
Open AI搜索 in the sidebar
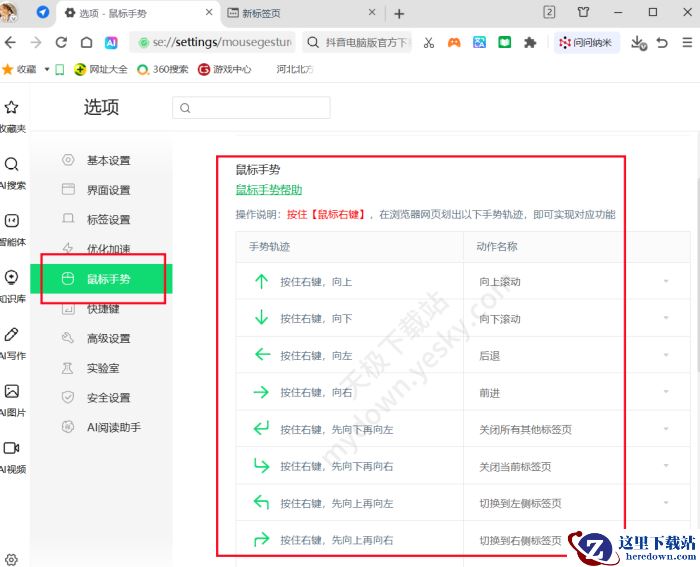click(12, 172)
